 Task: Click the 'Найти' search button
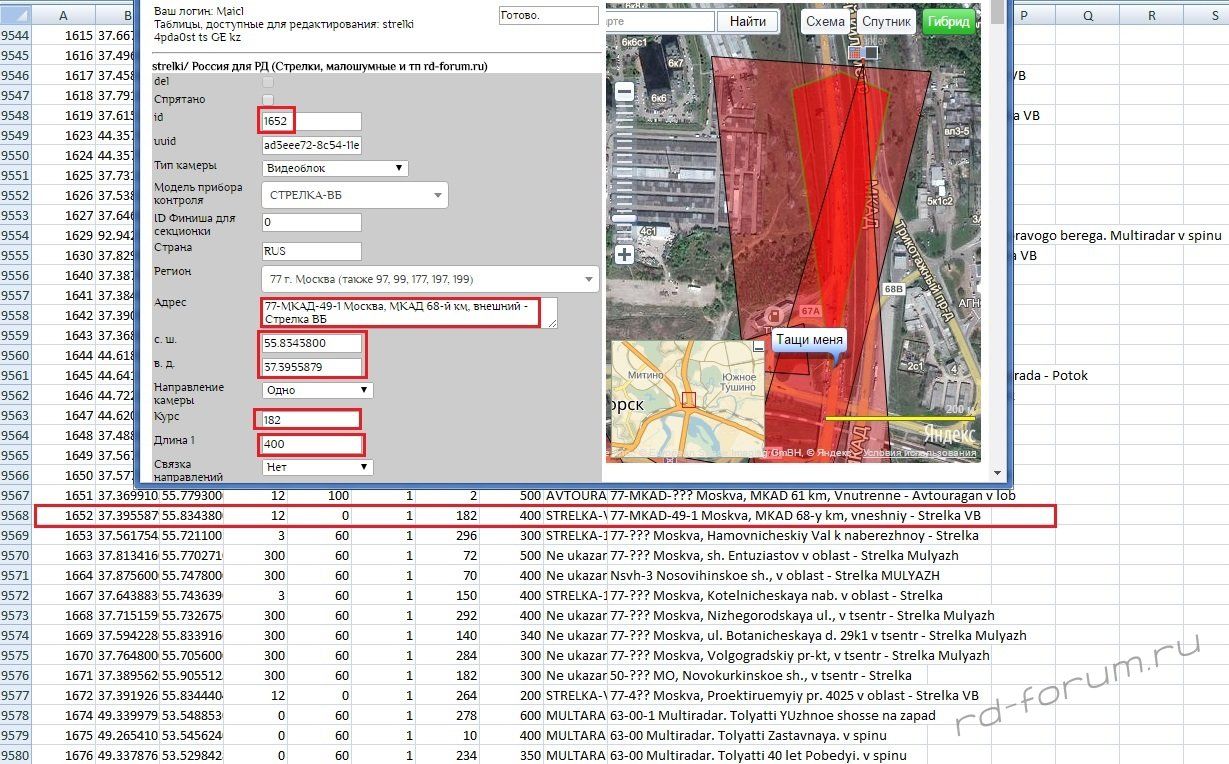747,22
